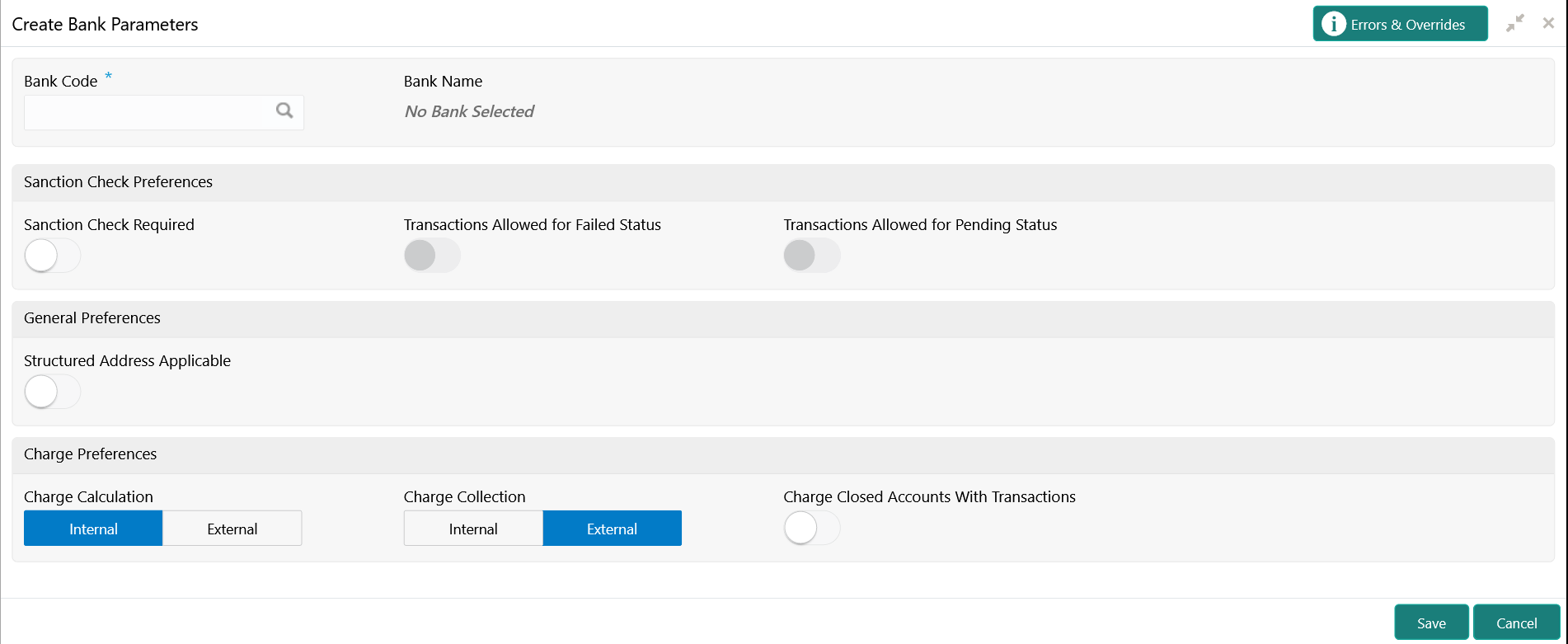Close the Create Bank Parameters dialog
The width and height of the screenshot is (1568, 644).
click(1548, 24)
